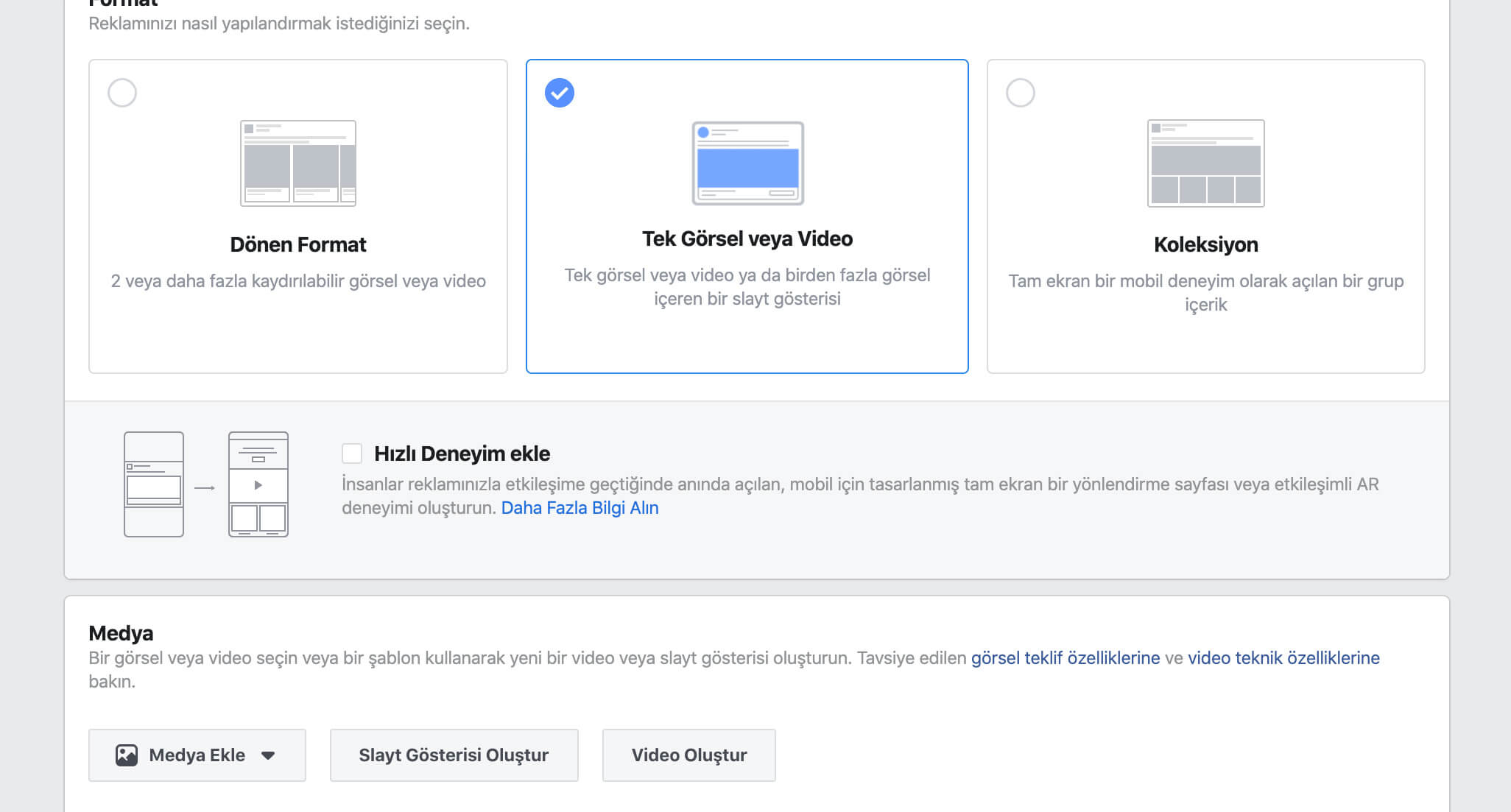Click the Video Oluştur button
Viewport: 1511px width, 812px height.
688,755
